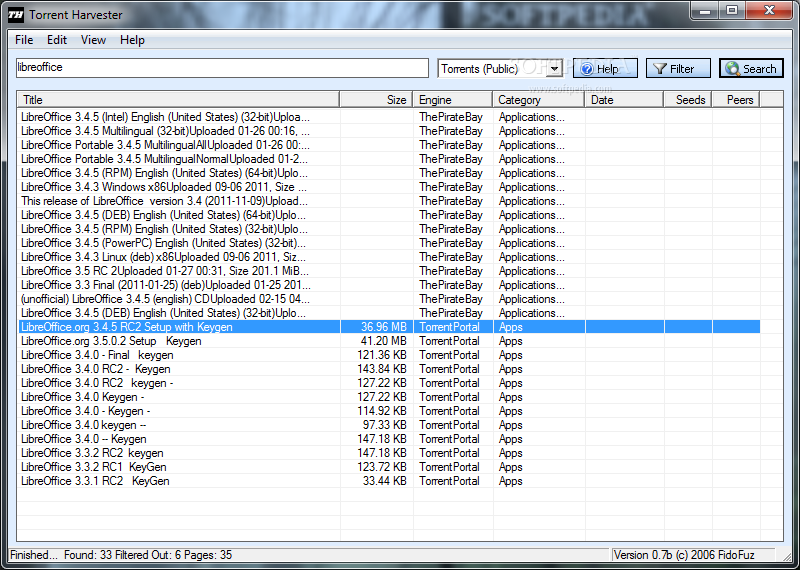Click the Filter button
The width and height of the screenshot is (800, 570).
coord(678,68)
